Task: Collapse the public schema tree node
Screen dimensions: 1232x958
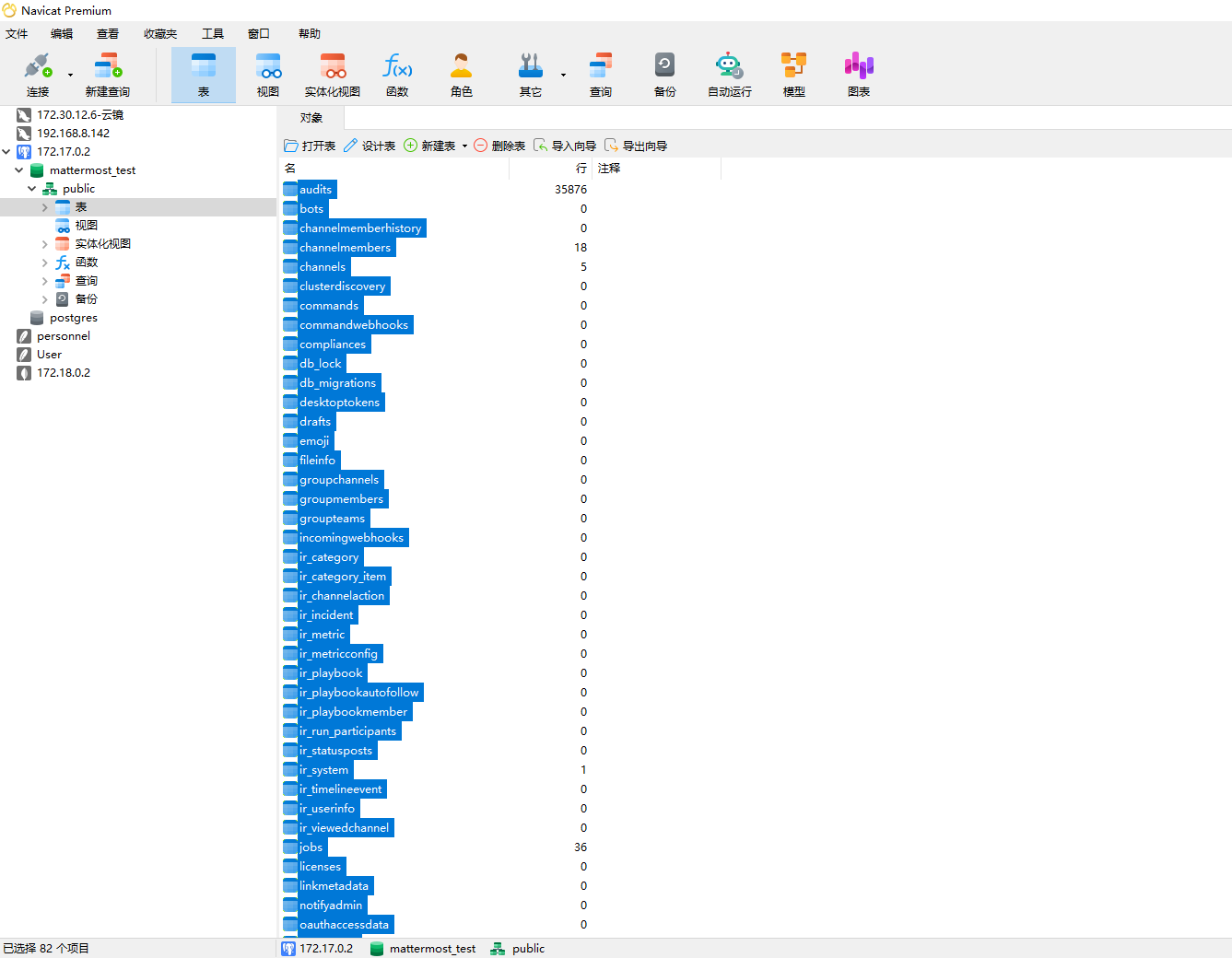Action: (x=32, y=189)
